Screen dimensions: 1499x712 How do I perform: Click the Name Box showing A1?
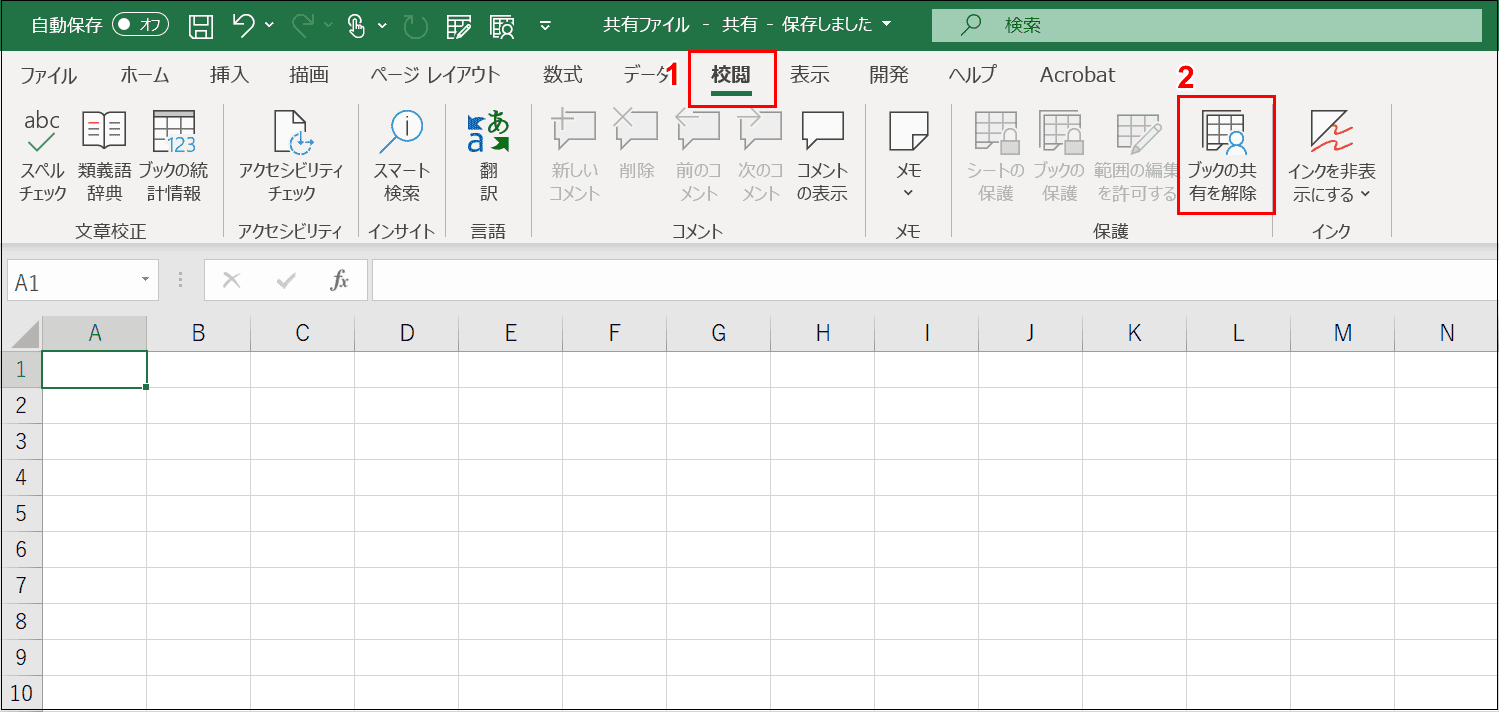tap(70, 281)
